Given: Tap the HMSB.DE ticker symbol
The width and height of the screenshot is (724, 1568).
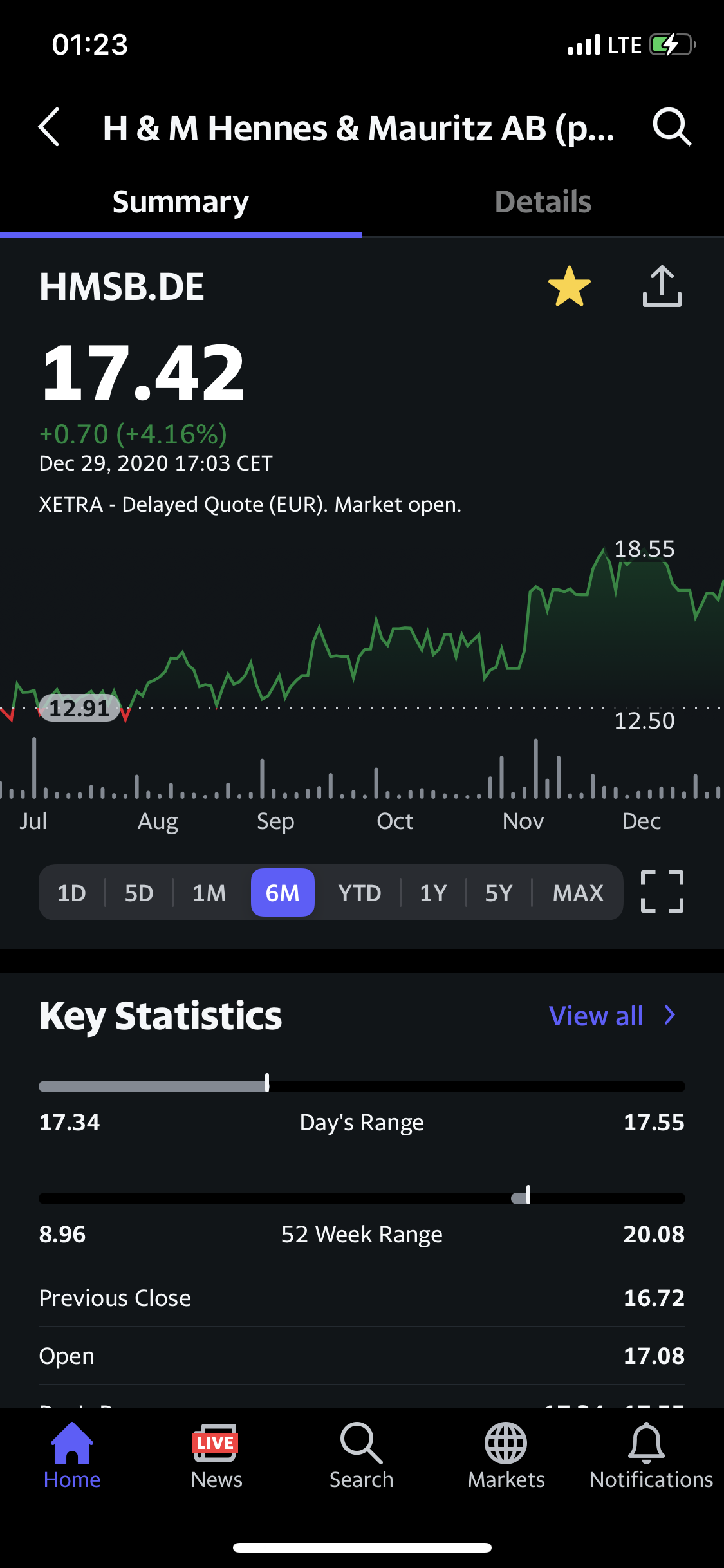Looking at the screenshot, I should click(x=122, y=286).
